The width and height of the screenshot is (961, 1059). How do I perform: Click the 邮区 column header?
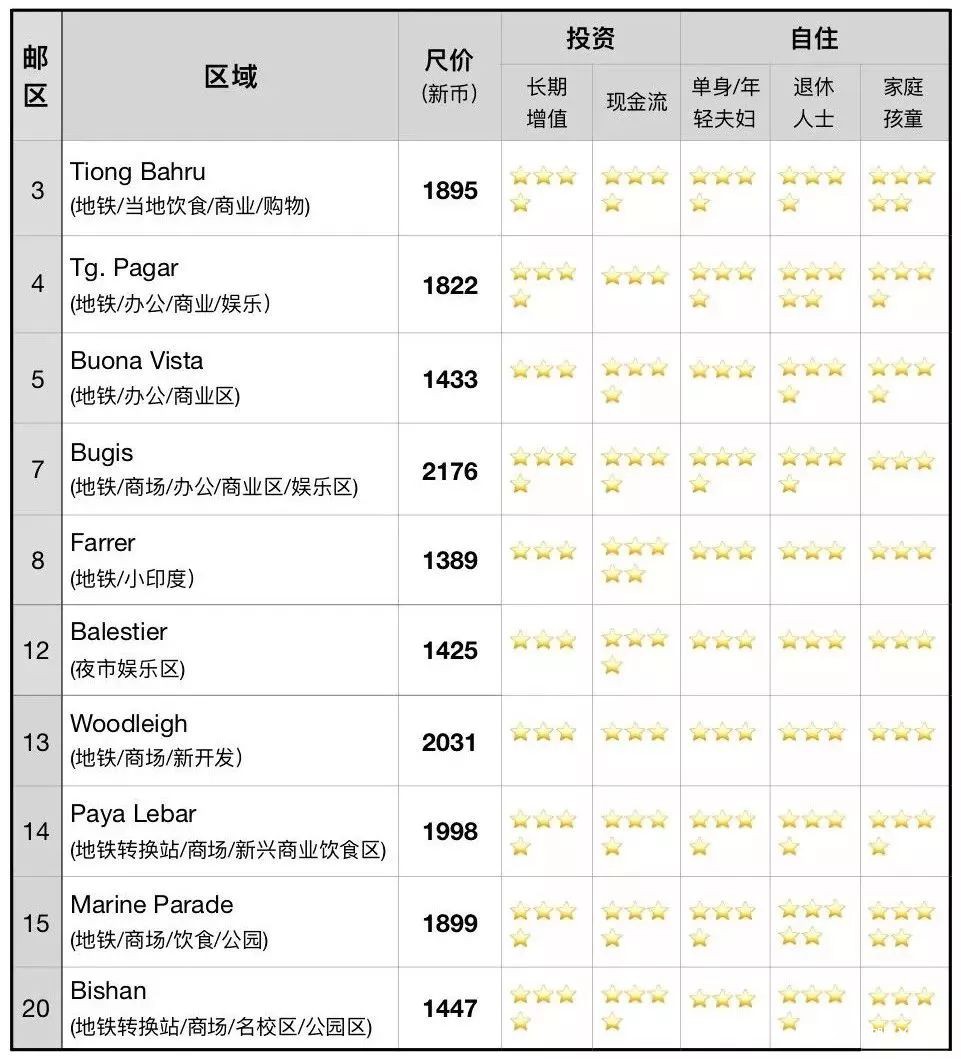click(x=36, y=77)
